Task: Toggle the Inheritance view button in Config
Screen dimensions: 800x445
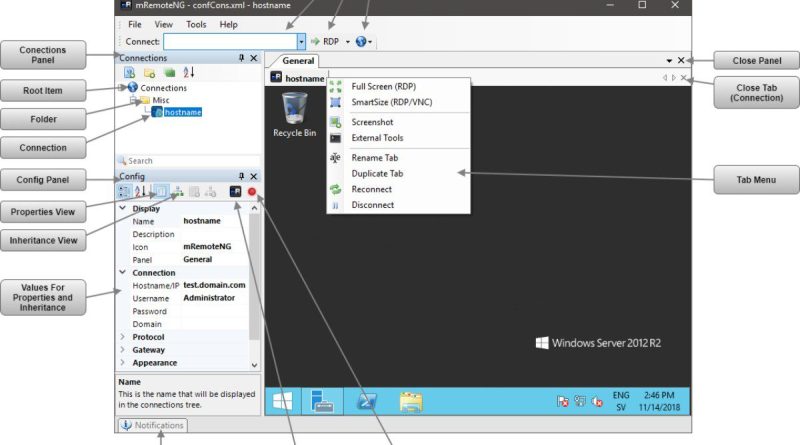Action: click(178, 191)
